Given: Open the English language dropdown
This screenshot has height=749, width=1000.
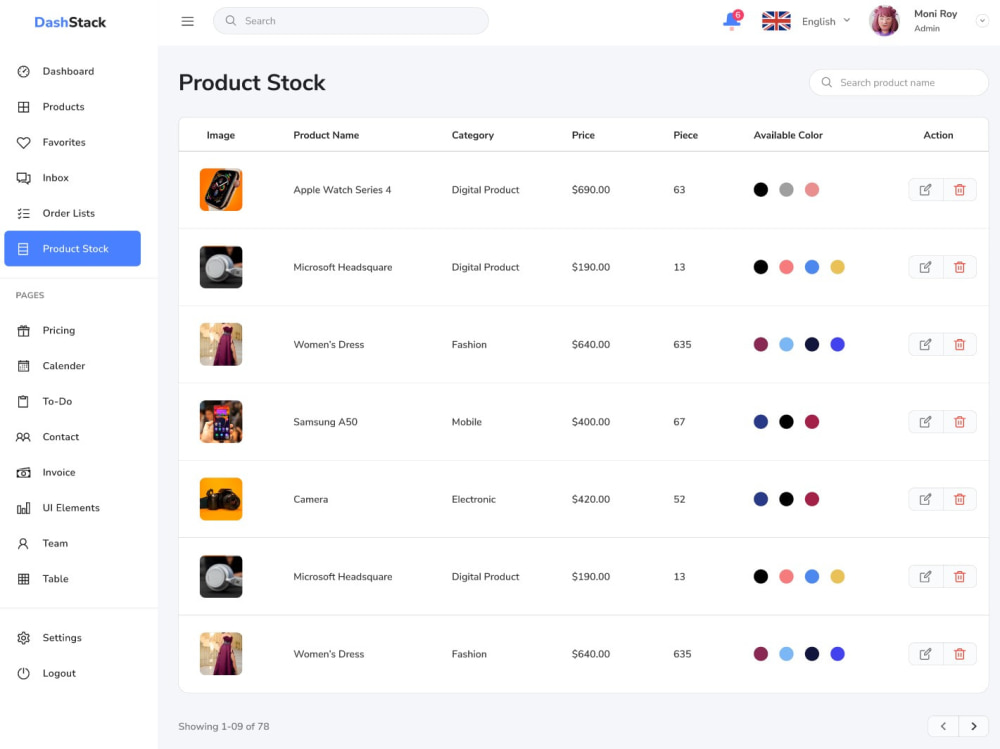Looking at the screenshot, I should (826, 21).
